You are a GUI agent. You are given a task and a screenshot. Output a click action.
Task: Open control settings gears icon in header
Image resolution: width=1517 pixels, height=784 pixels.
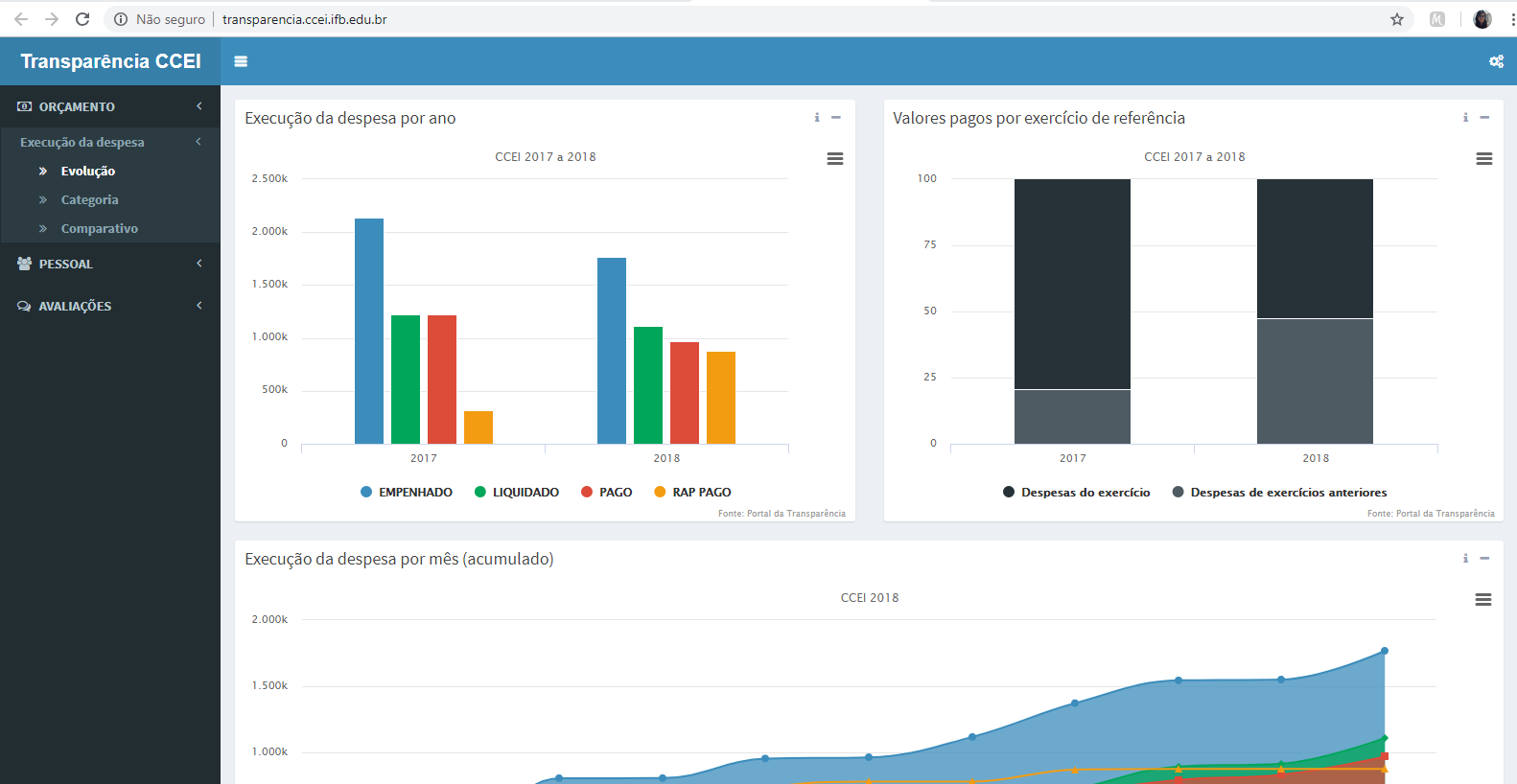pyautogui.click(x=1496, y=61)
